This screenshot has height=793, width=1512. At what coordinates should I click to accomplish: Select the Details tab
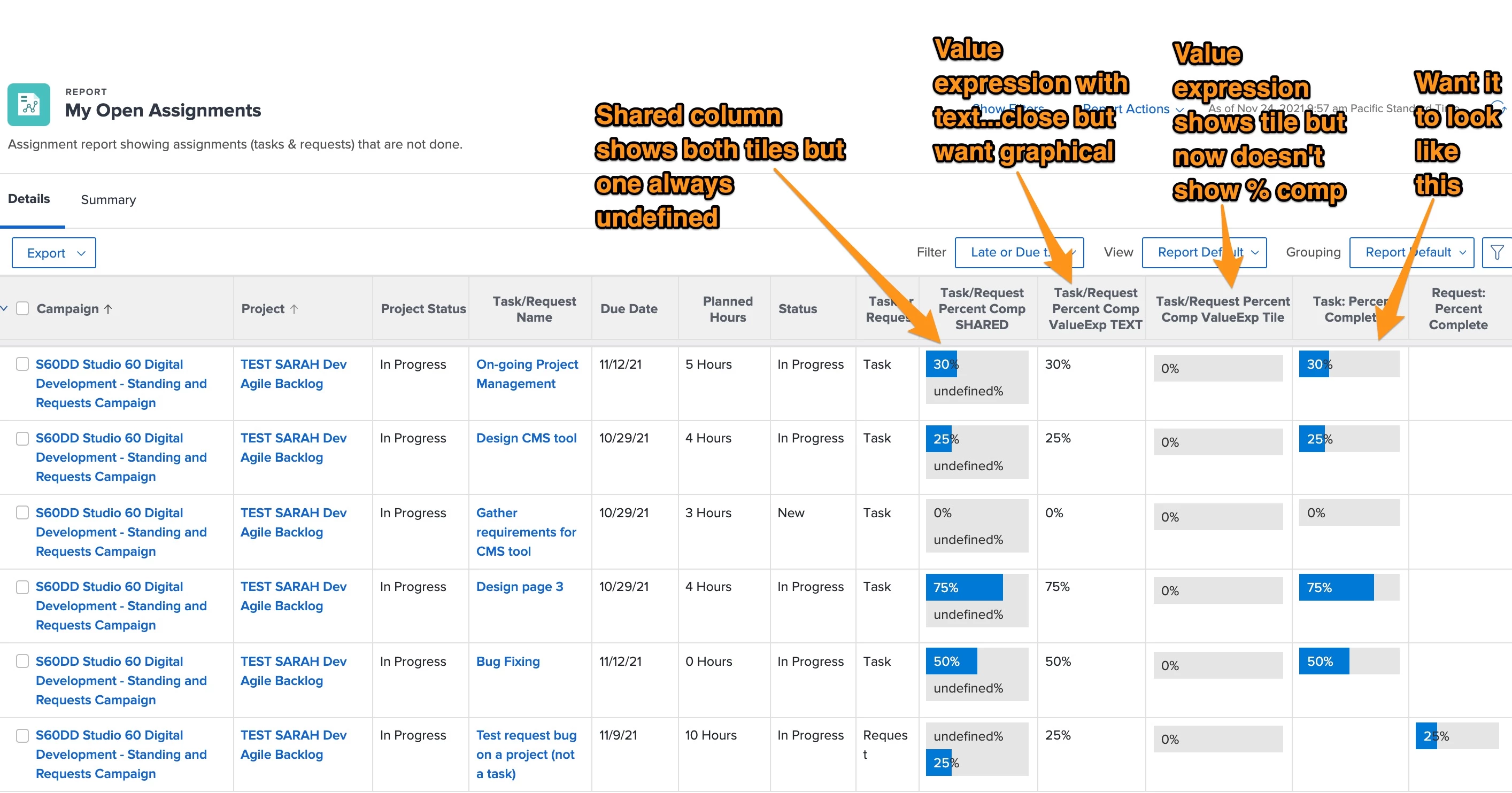tap(29, 199)
